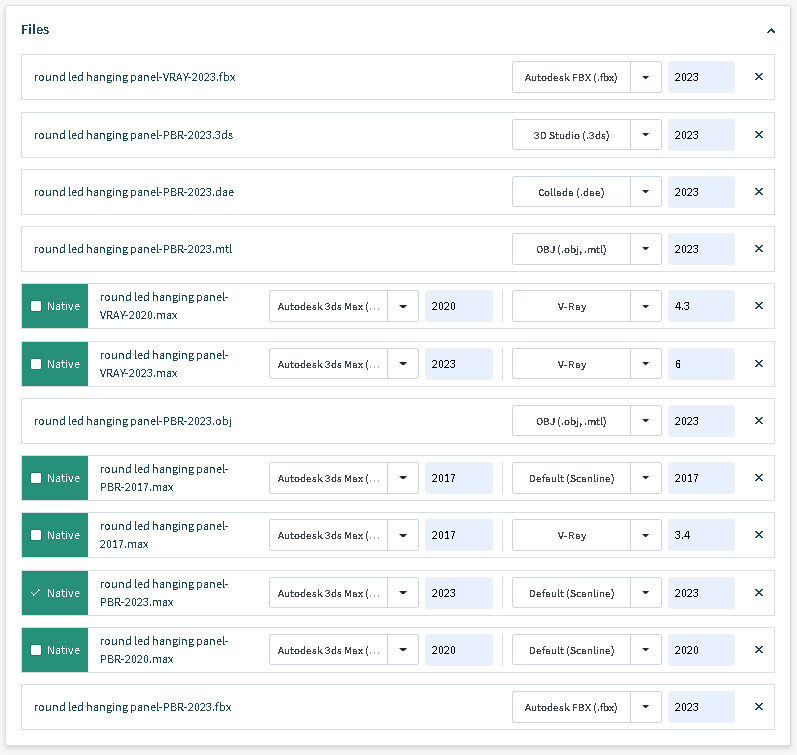Check Native for VRAY-2020.max file

tap(37, 306)
